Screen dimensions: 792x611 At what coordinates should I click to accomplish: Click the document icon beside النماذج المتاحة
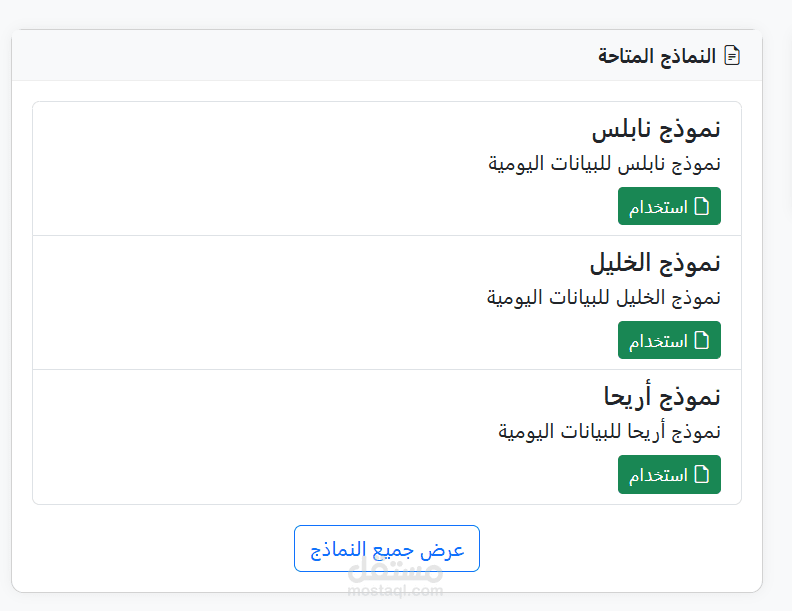[x=732, y=55]
